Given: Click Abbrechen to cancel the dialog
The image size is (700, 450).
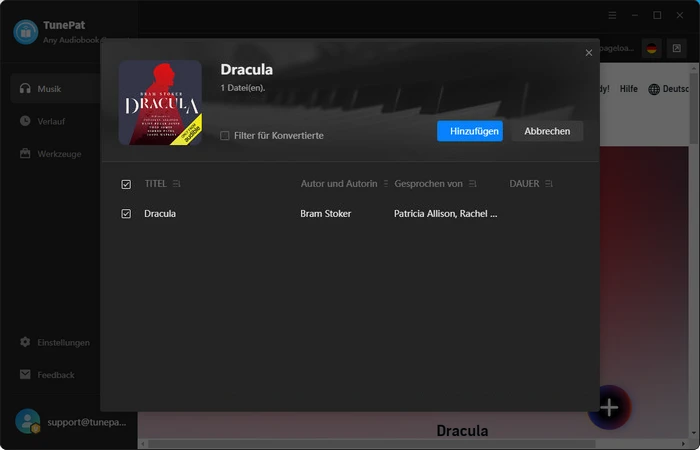Looking at the screenshot, I should (547, 131).
